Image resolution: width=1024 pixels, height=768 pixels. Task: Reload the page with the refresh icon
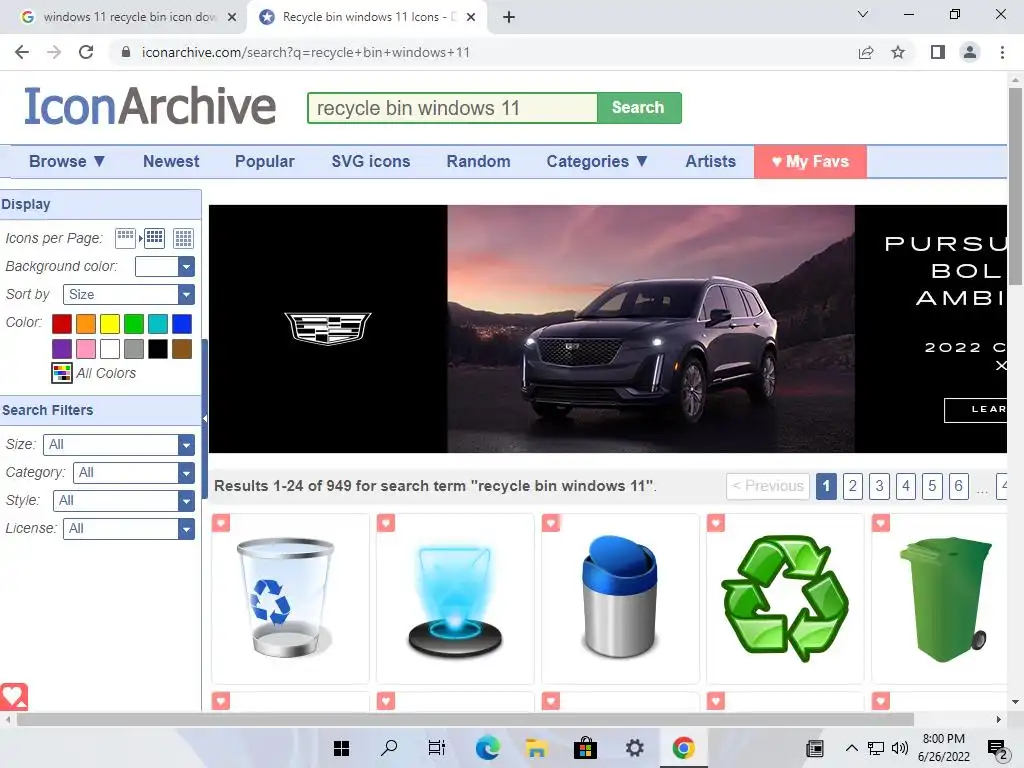[x=86, y=52]
